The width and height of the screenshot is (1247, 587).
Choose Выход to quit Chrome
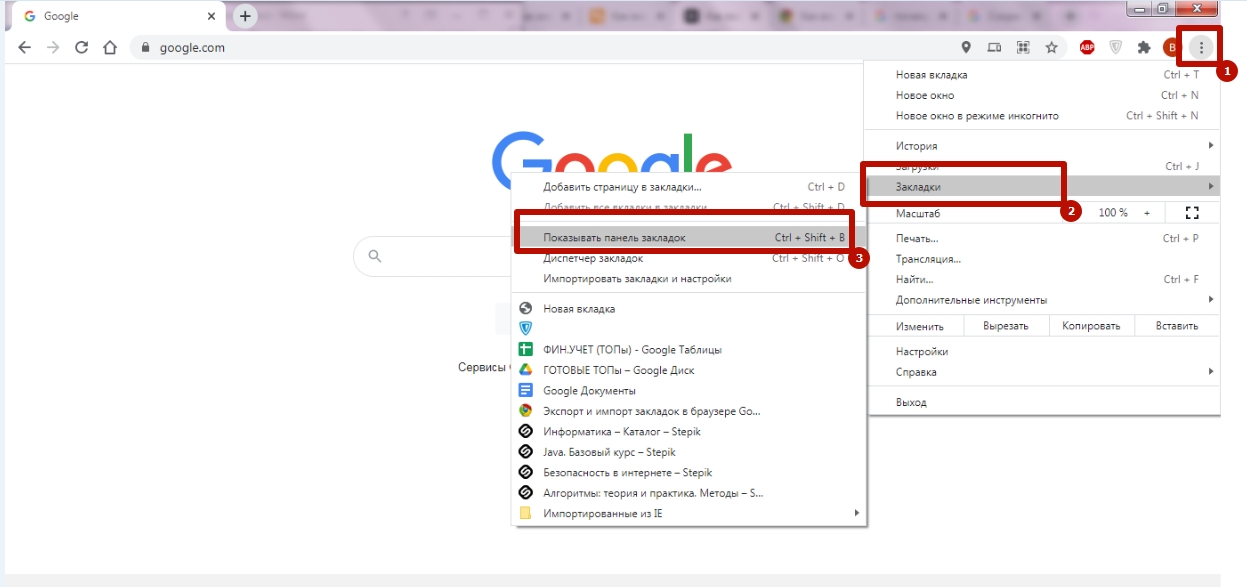pyautogui.click(x=1042, y=402)
